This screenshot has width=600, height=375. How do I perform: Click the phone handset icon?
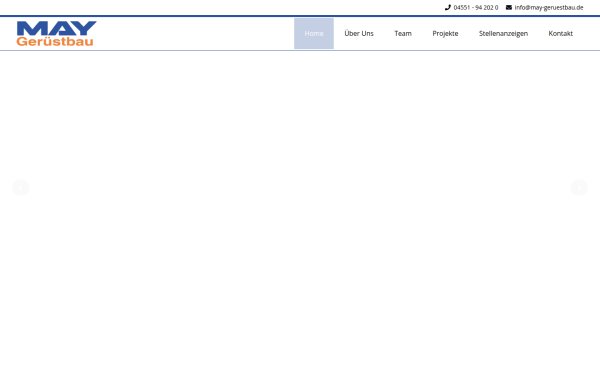tap(448, 7)
